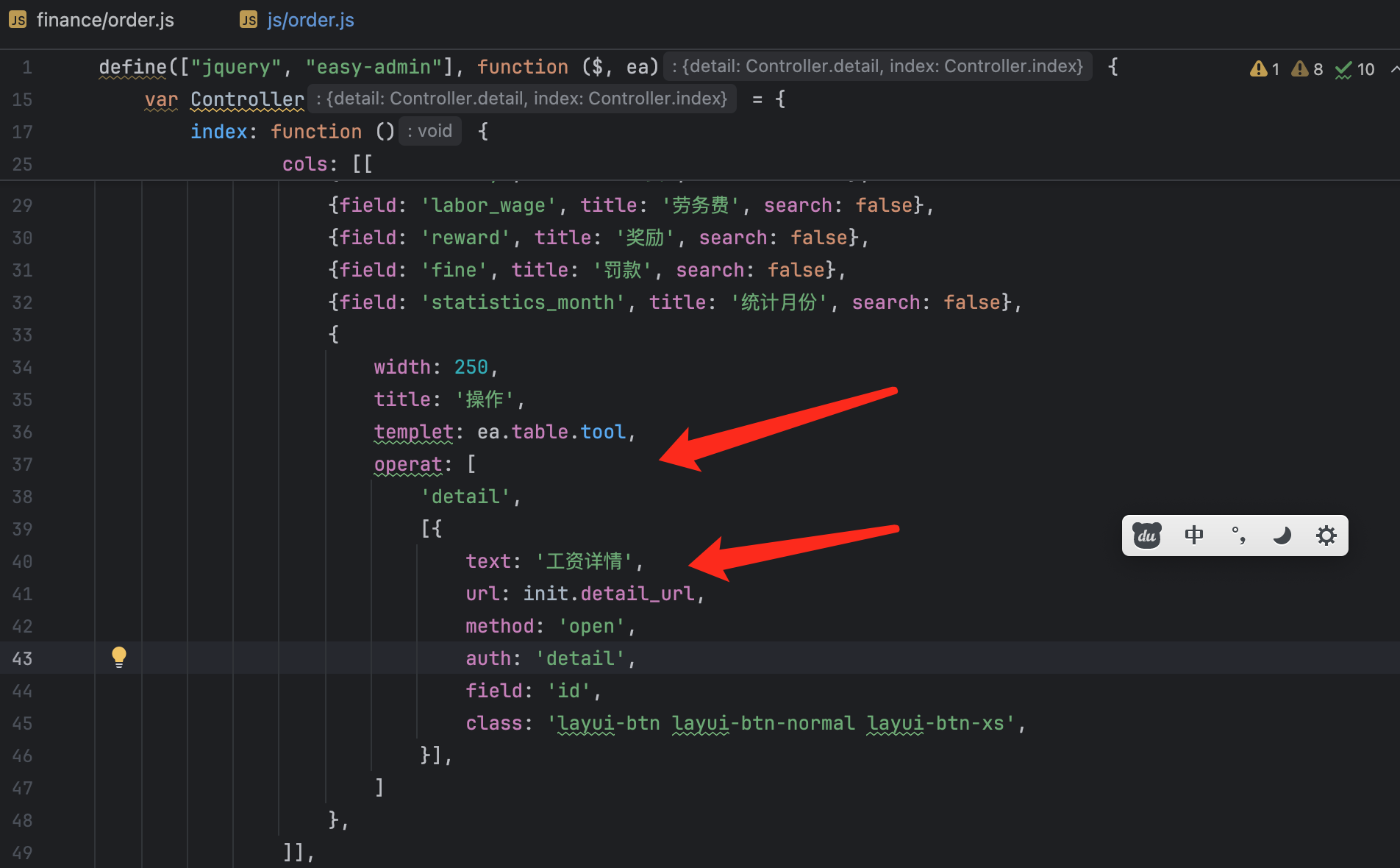Click the 'operat' property name
The width and height of the screenshot is (1400, 868).
(x=408, y=464)
